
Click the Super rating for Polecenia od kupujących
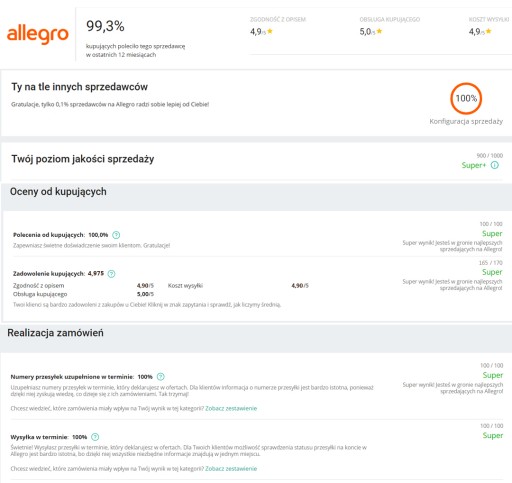492,233
